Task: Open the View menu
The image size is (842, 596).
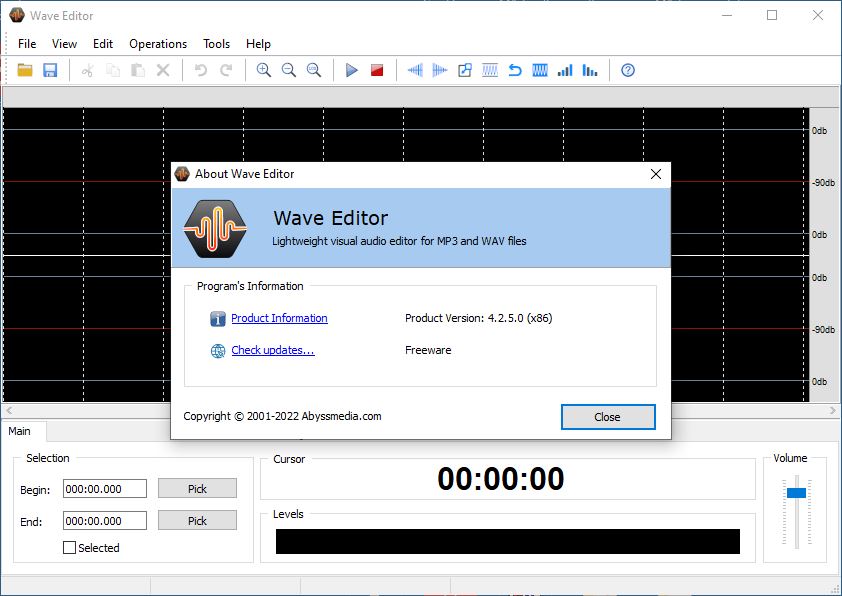Action: coord(64,44)
